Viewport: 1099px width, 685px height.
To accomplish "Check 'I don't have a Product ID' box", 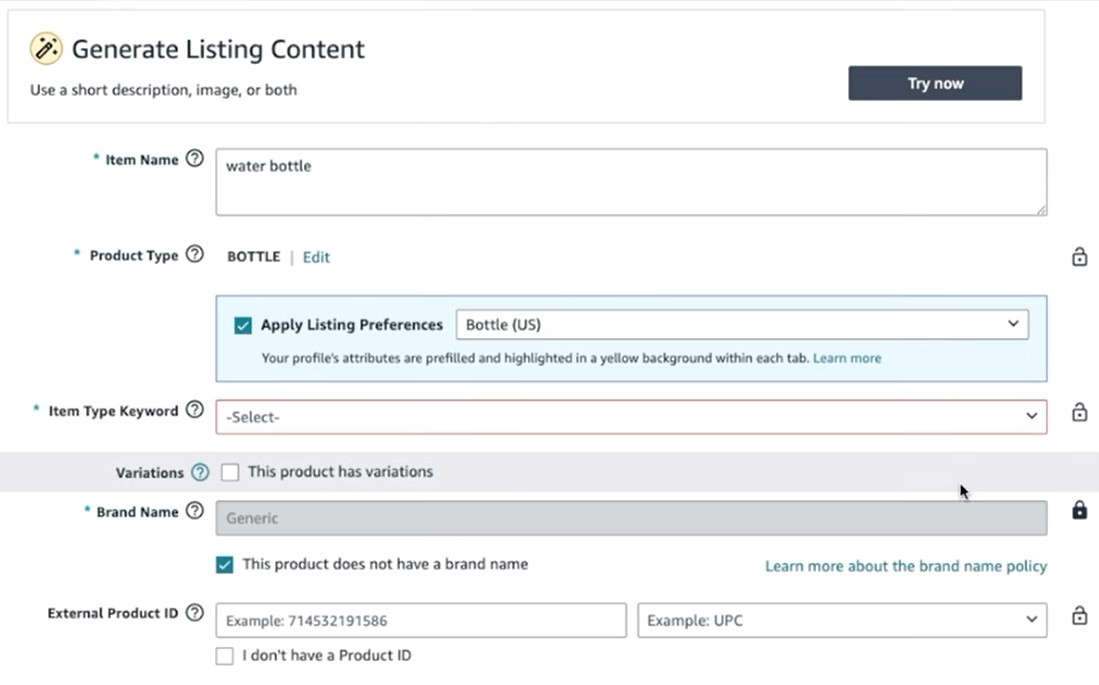I will point(225,656).
